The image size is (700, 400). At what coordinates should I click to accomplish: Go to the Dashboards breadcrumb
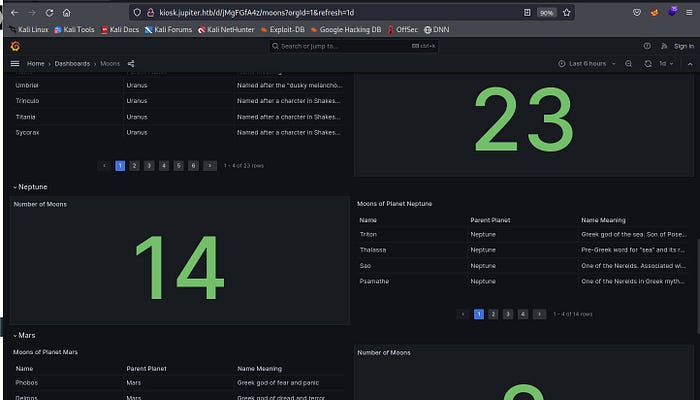(x=72, y=63)
